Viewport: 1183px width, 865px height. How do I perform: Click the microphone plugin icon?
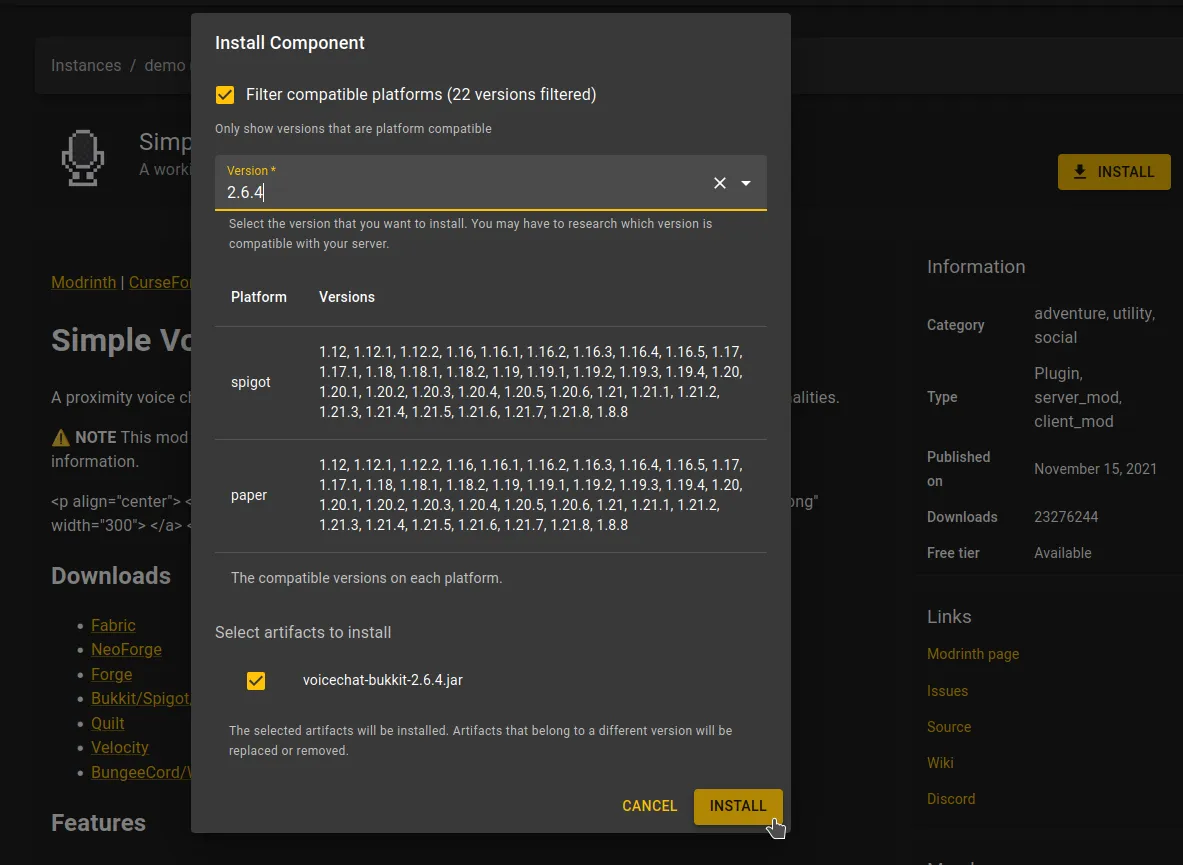coord(82,158)
